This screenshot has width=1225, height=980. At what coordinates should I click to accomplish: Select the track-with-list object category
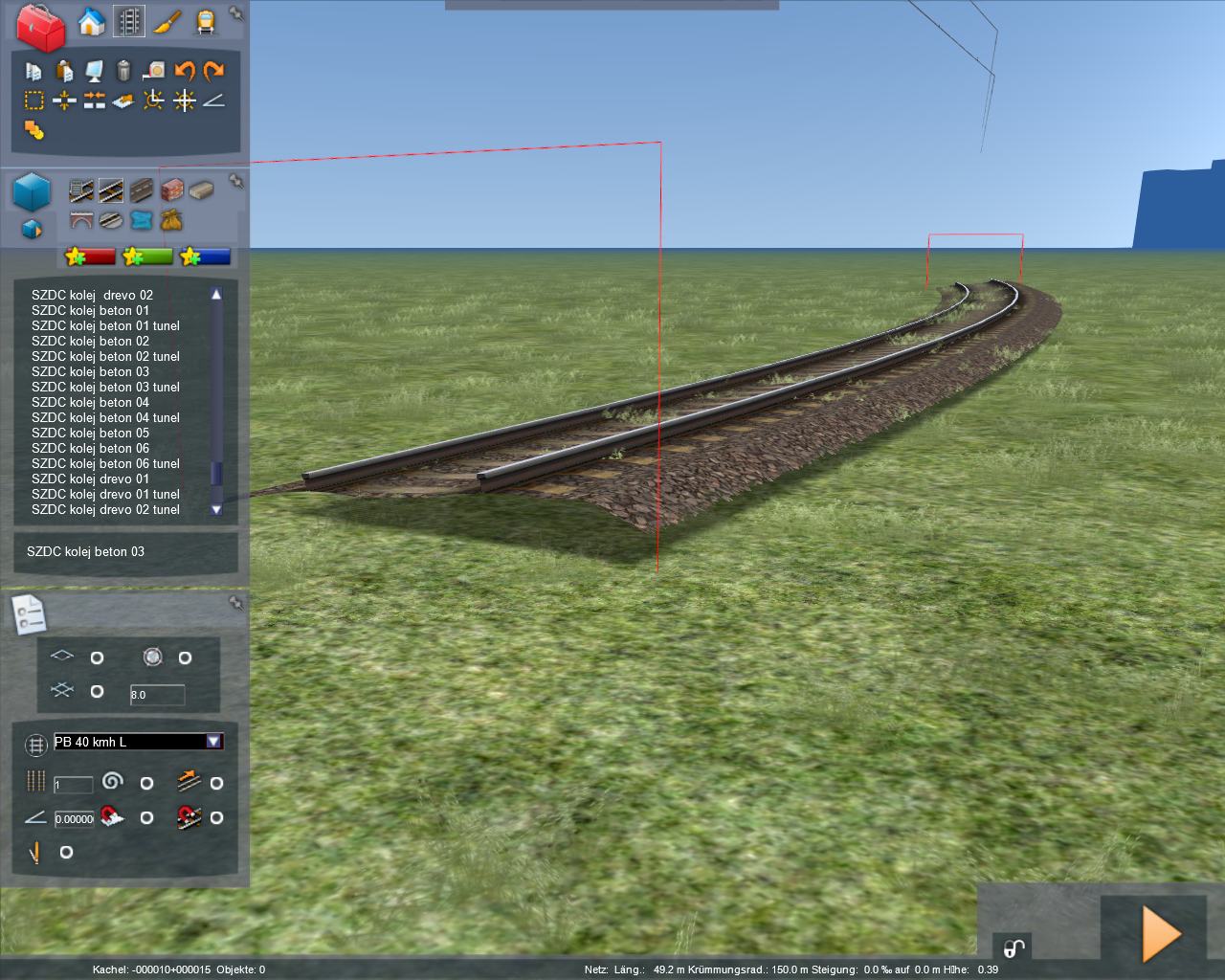[x=81, y=190]
